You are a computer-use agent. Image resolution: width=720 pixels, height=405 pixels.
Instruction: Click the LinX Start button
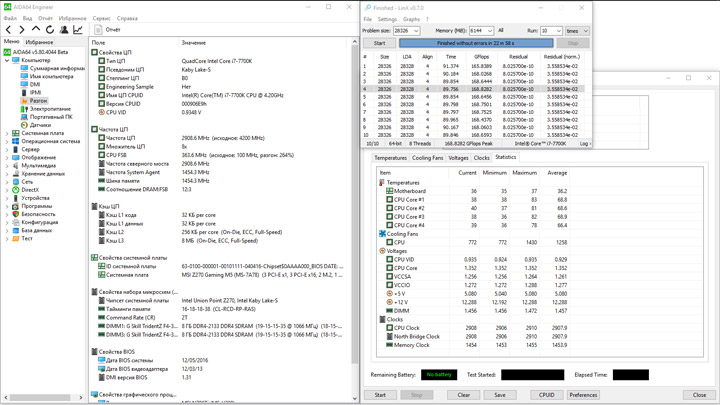coord(379,43)
